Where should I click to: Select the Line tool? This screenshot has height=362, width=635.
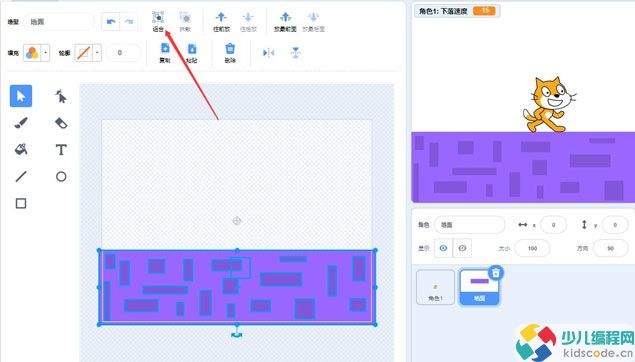pos(21,176)
